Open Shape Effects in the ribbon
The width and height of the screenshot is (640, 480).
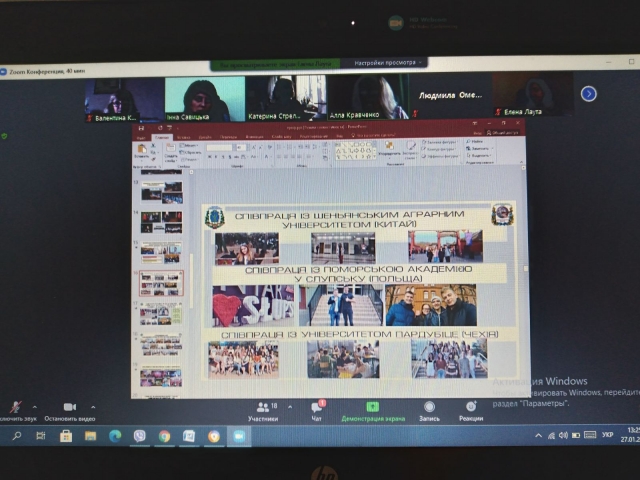coord(440,156)
